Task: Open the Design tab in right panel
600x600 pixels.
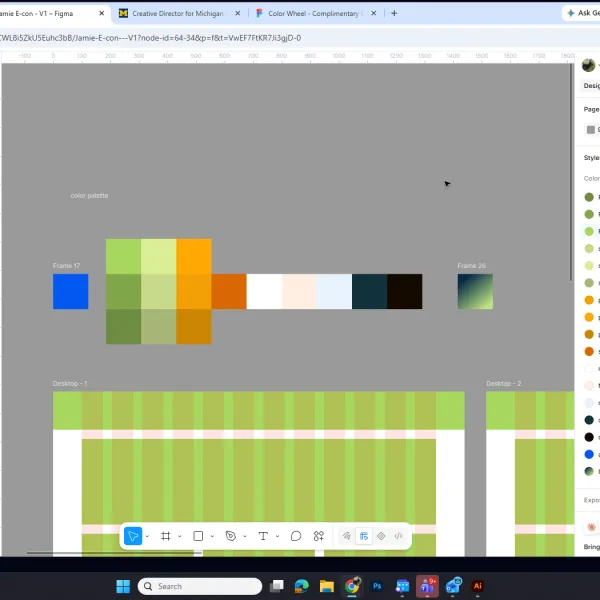Action: pos(590,86)
